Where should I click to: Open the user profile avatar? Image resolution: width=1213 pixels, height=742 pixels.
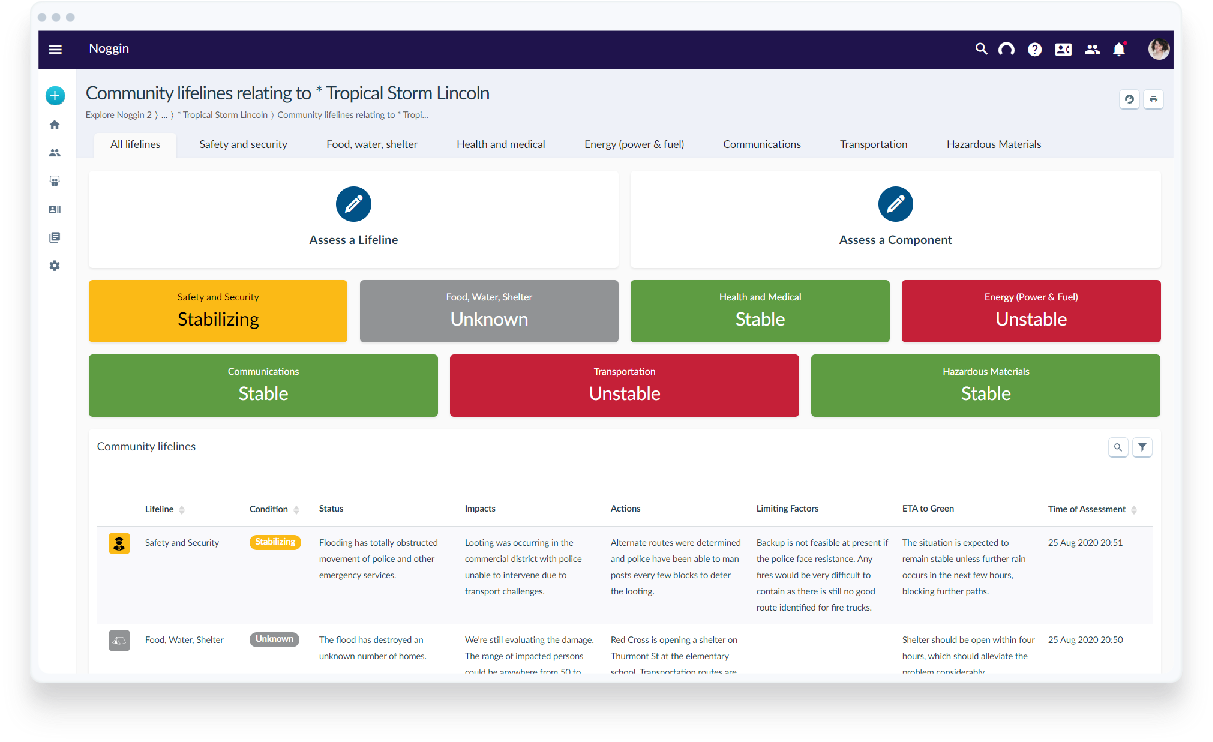click(x=1158, y=49)
